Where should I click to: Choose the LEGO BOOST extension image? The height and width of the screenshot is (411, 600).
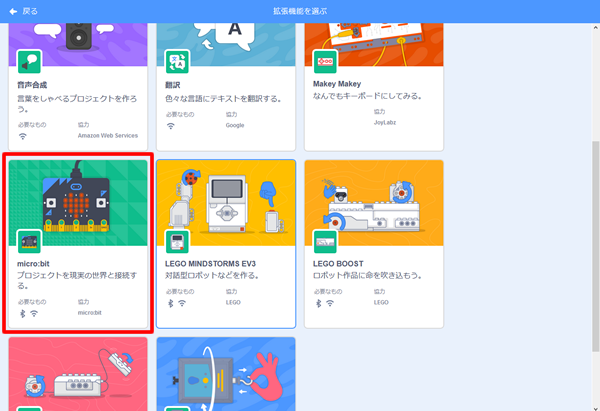374,203
